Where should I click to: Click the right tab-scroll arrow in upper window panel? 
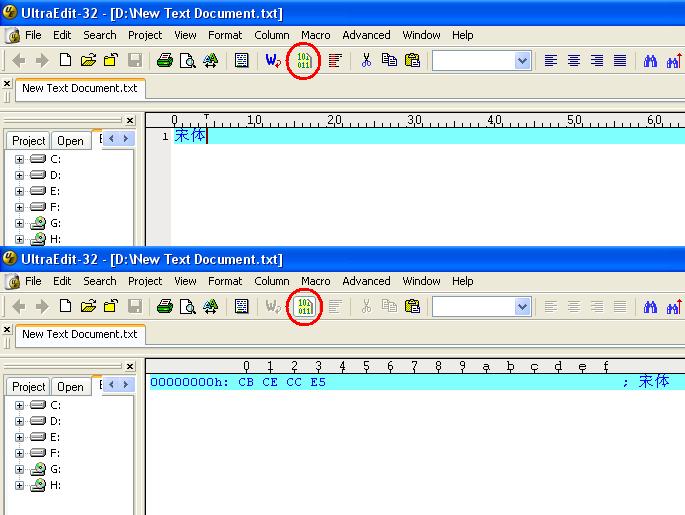126,138
